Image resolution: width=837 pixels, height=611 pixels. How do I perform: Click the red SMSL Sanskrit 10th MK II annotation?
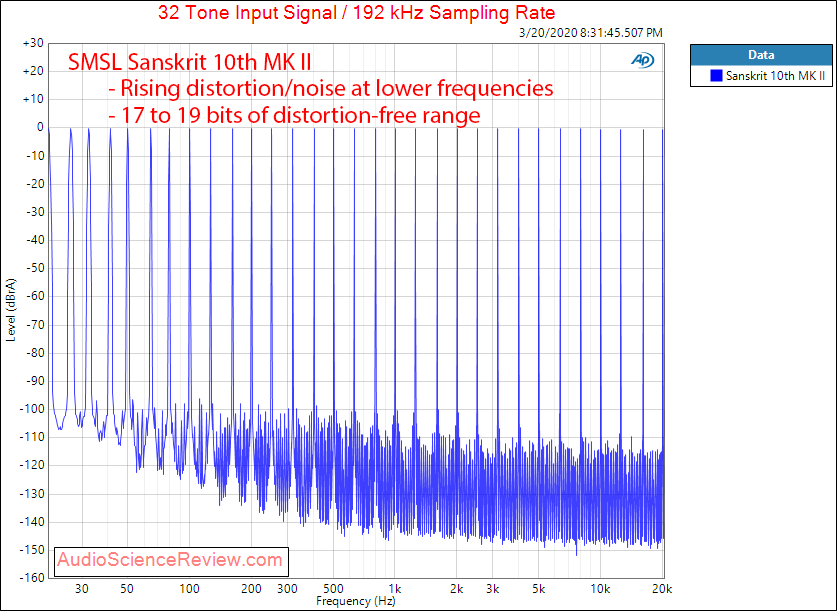coord(189,62)
